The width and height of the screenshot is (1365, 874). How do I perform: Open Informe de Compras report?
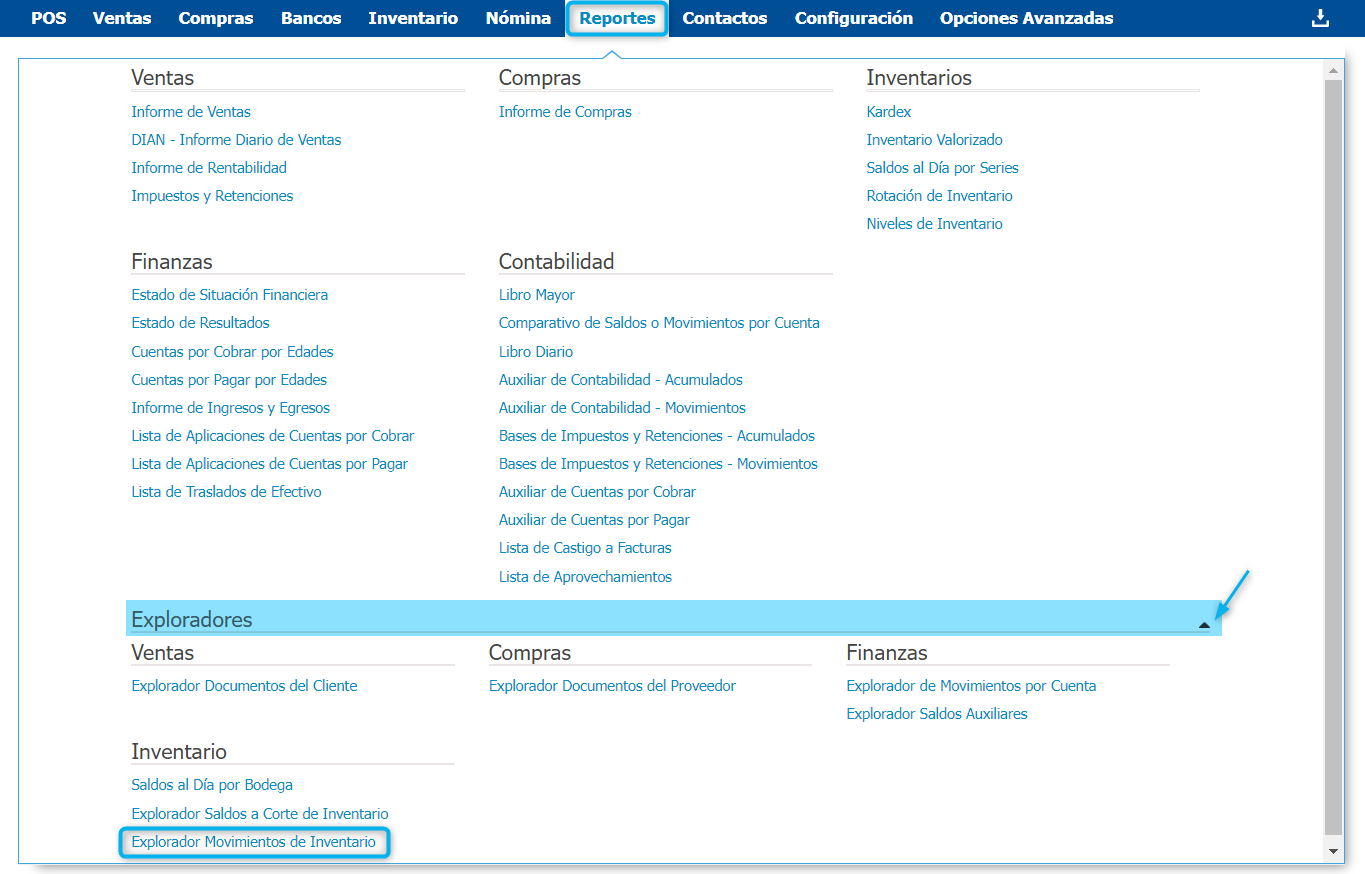tap(565, 112)
